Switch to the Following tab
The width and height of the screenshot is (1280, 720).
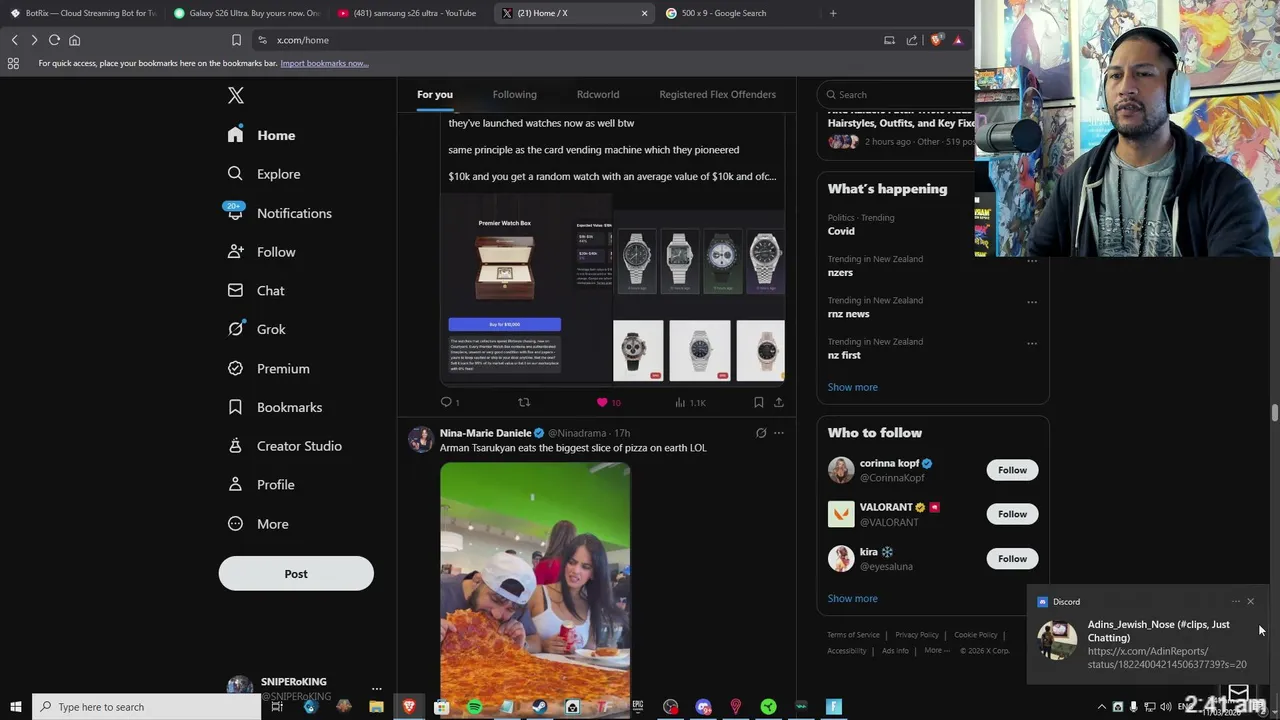click(x=514, y=94)
